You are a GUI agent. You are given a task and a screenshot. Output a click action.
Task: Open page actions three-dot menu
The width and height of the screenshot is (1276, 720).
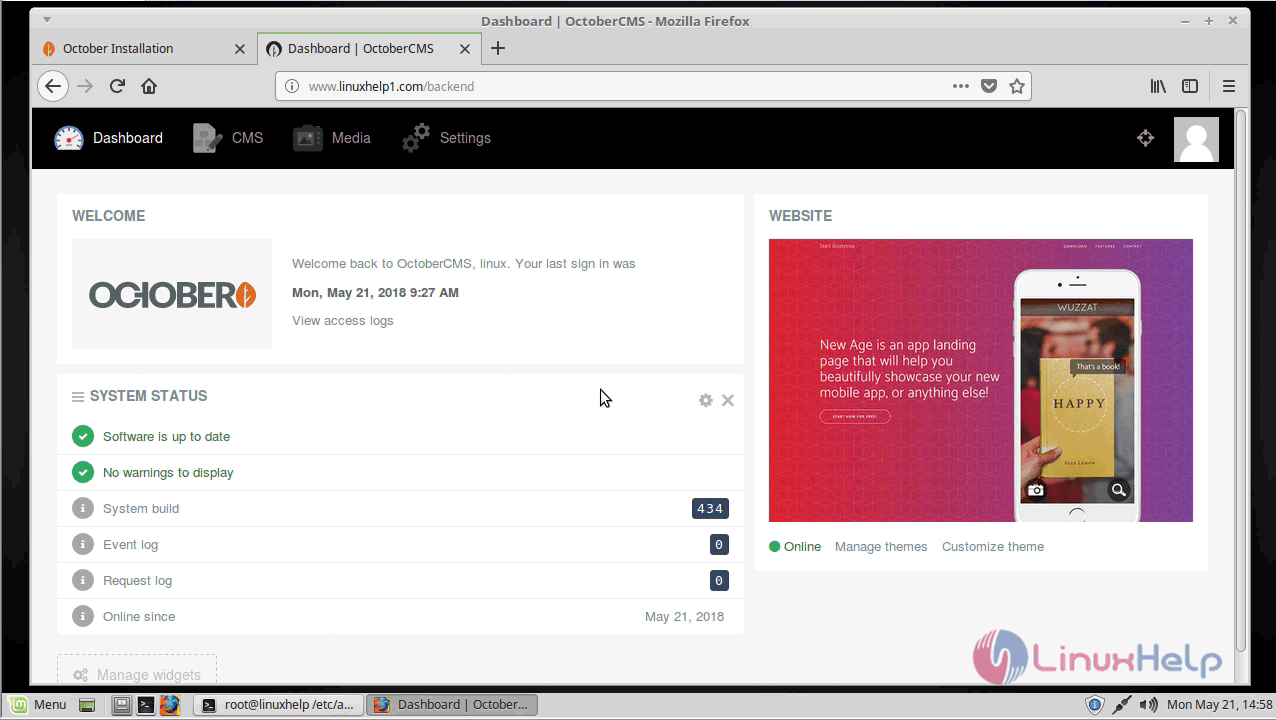click(x=961, y=86)
